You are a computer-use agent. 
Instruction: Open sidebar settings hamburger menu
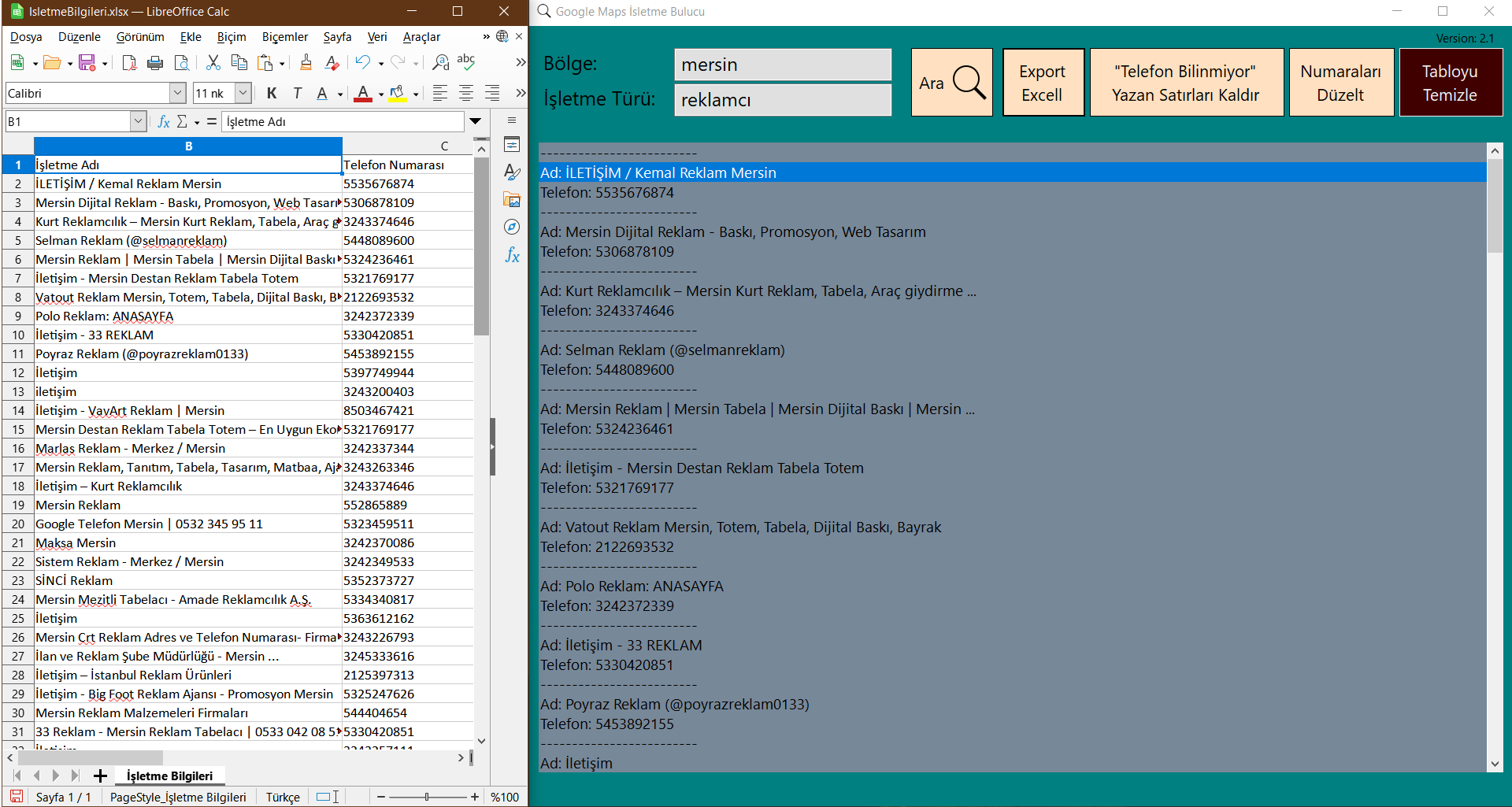tap(512, 120)
